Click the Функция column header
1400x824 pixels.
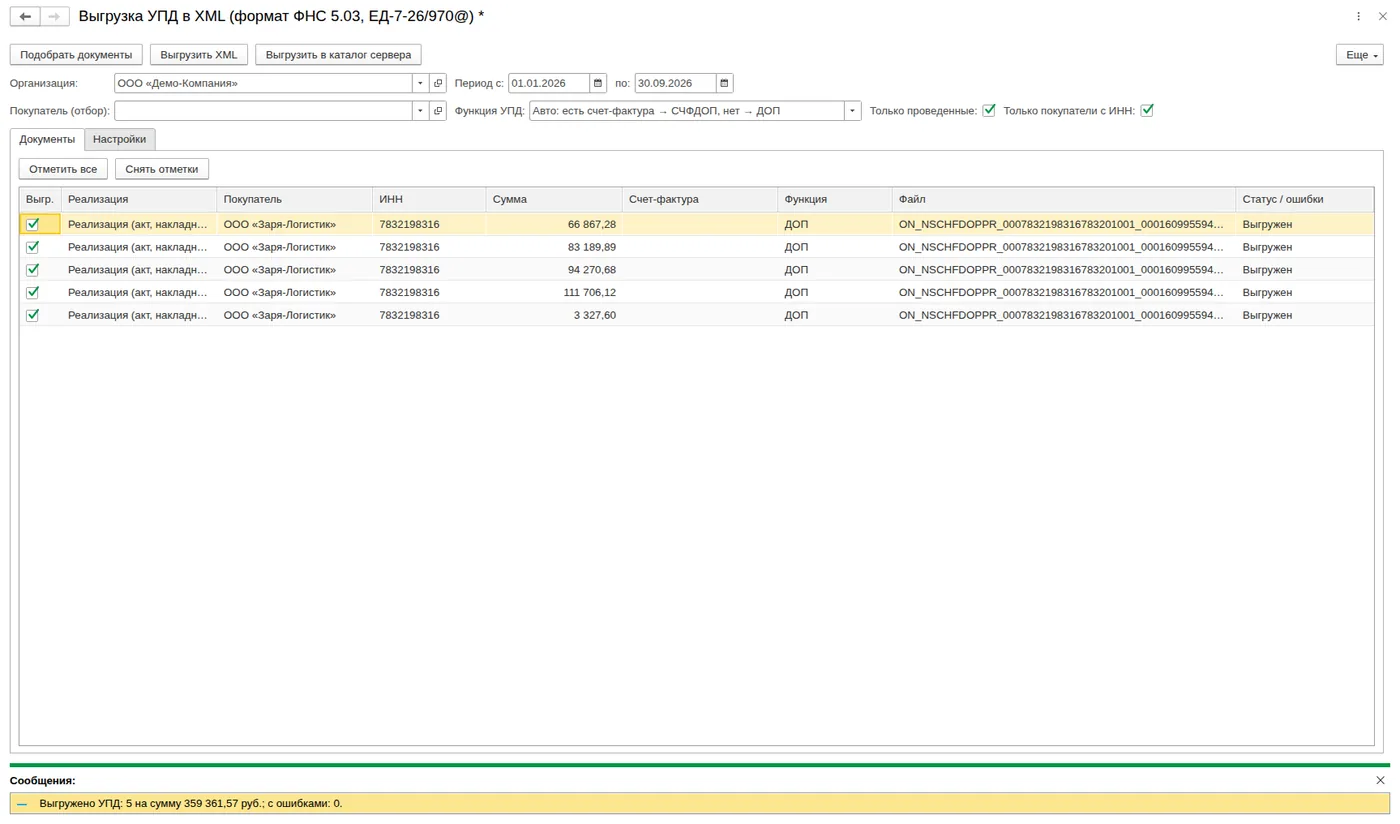pyautogui.click(x=835, y=200)
